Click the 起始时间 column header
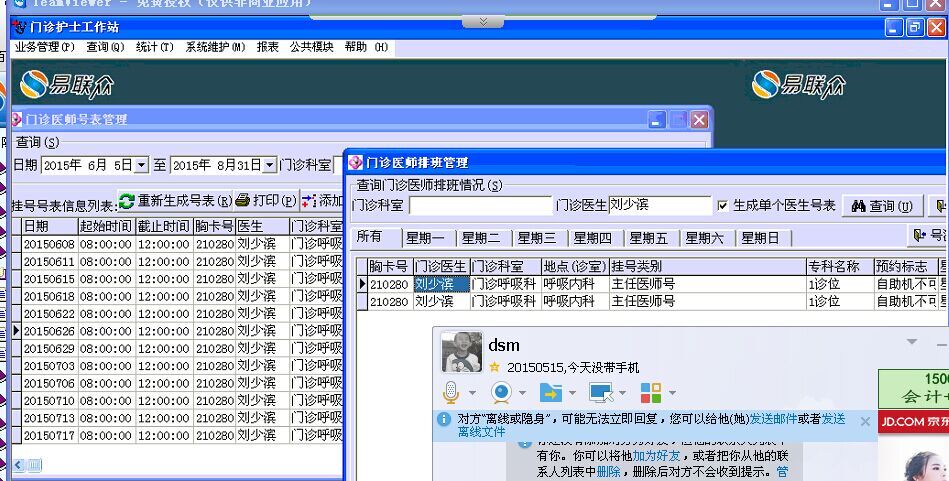Screen dimensions: 949x481 click(107, 227)
